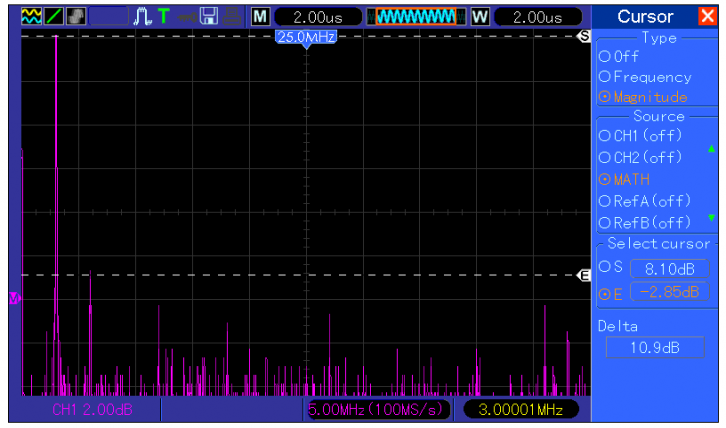This screenshot has height=428, width=726.
Task: Click the M main timebase icon
Action: pyautogui.click(x=260, y=17)
